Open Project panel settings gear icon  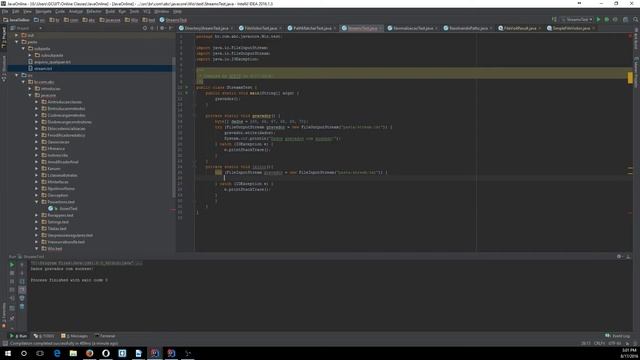click(x=162, y=28)
